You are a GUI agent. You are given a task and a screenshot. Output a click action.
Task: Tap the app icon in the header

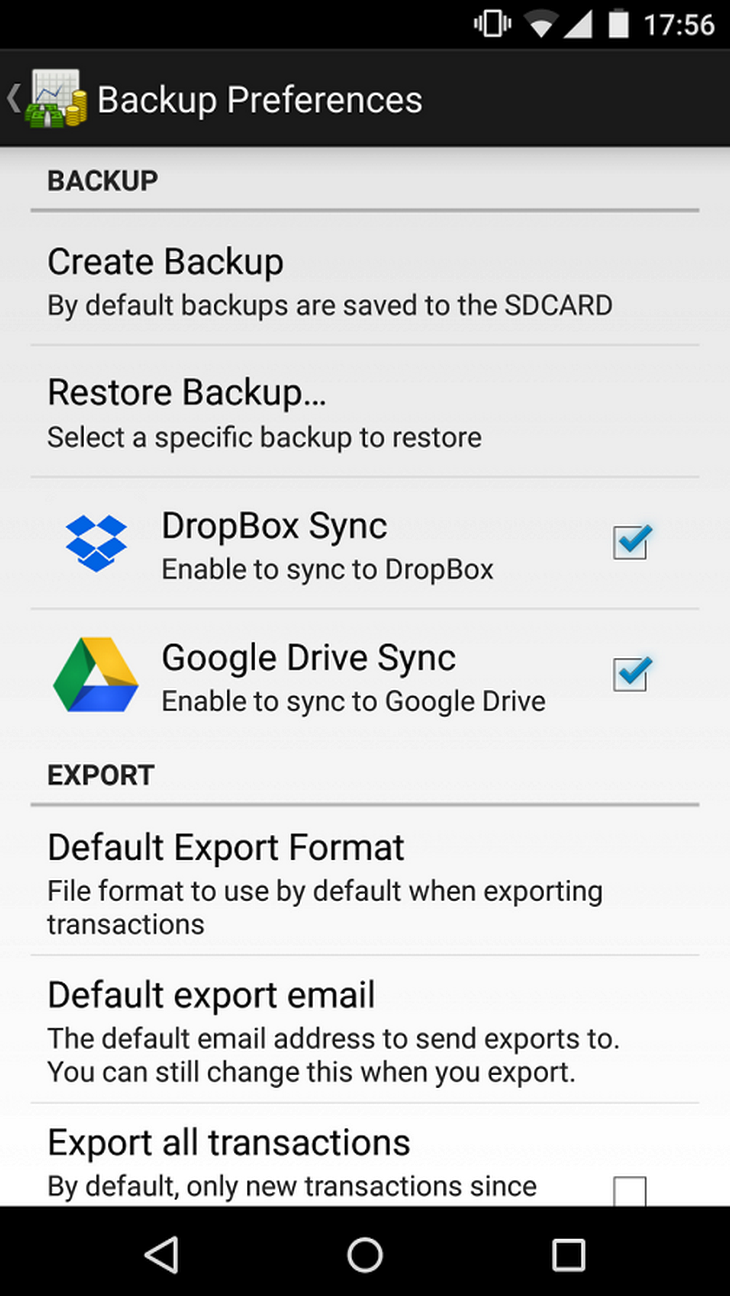tap(56, 99)
